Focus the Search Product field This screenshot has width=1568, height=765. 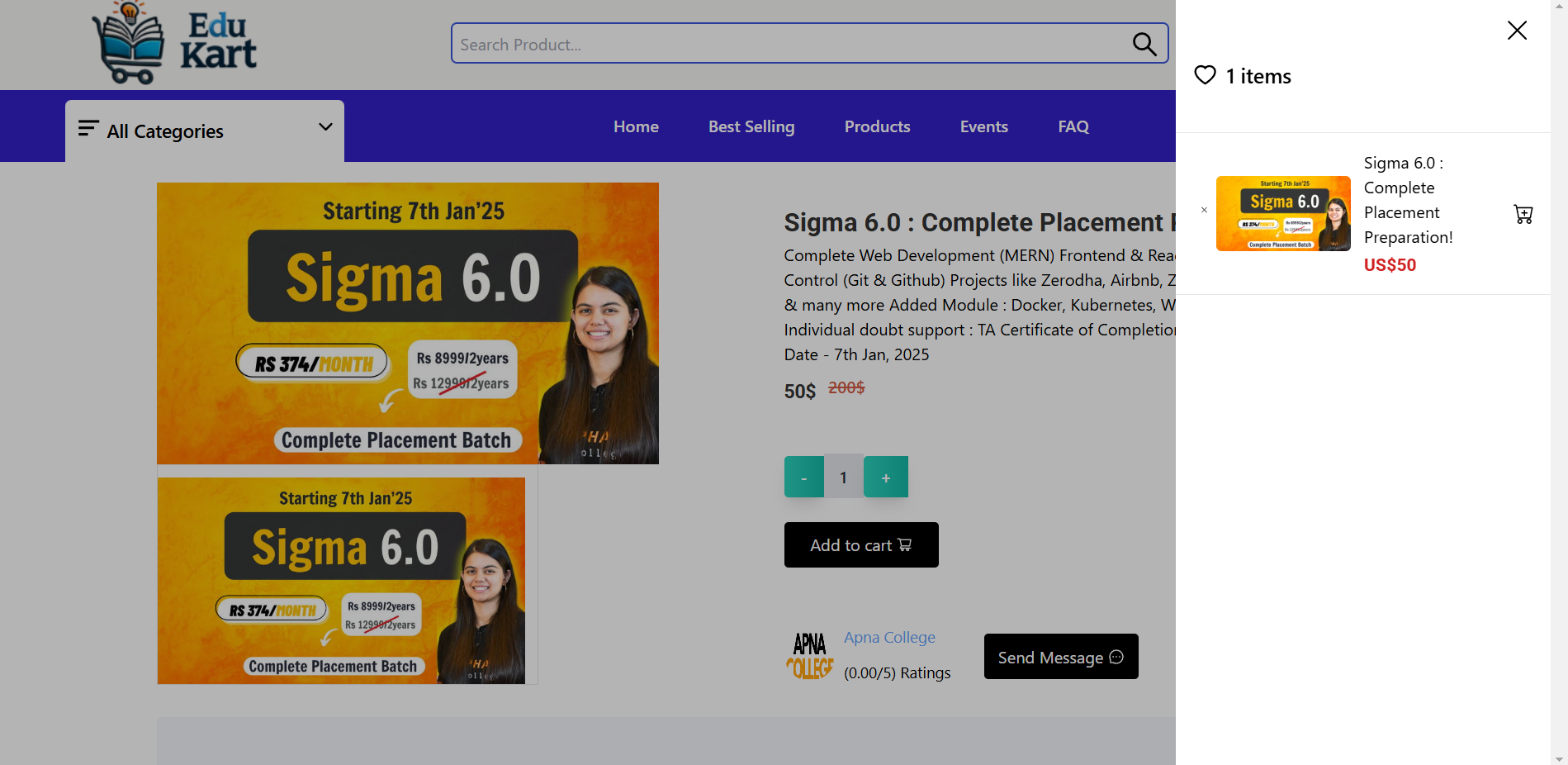[x=809, y=43]
